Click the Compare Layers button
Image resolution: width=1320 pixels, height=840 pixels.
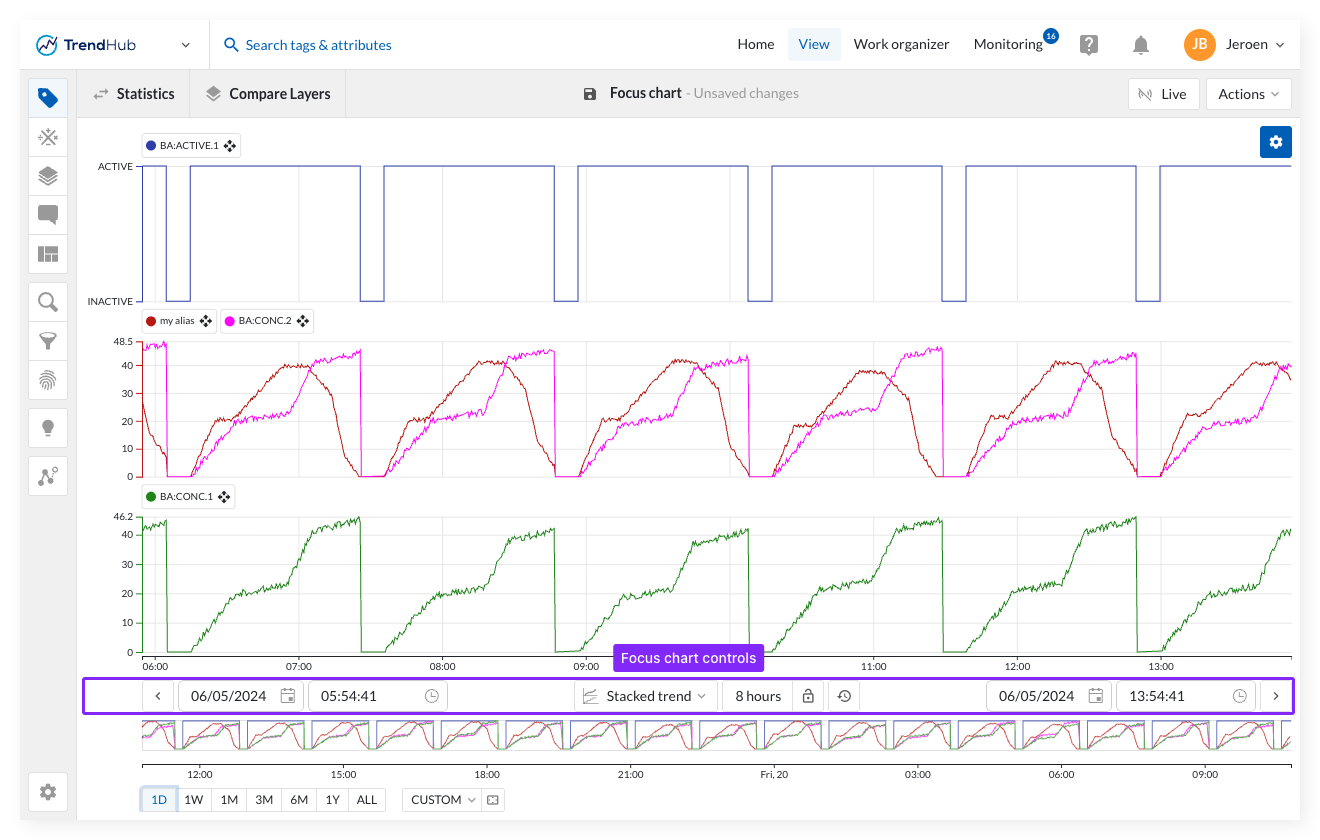coord(268,94)
